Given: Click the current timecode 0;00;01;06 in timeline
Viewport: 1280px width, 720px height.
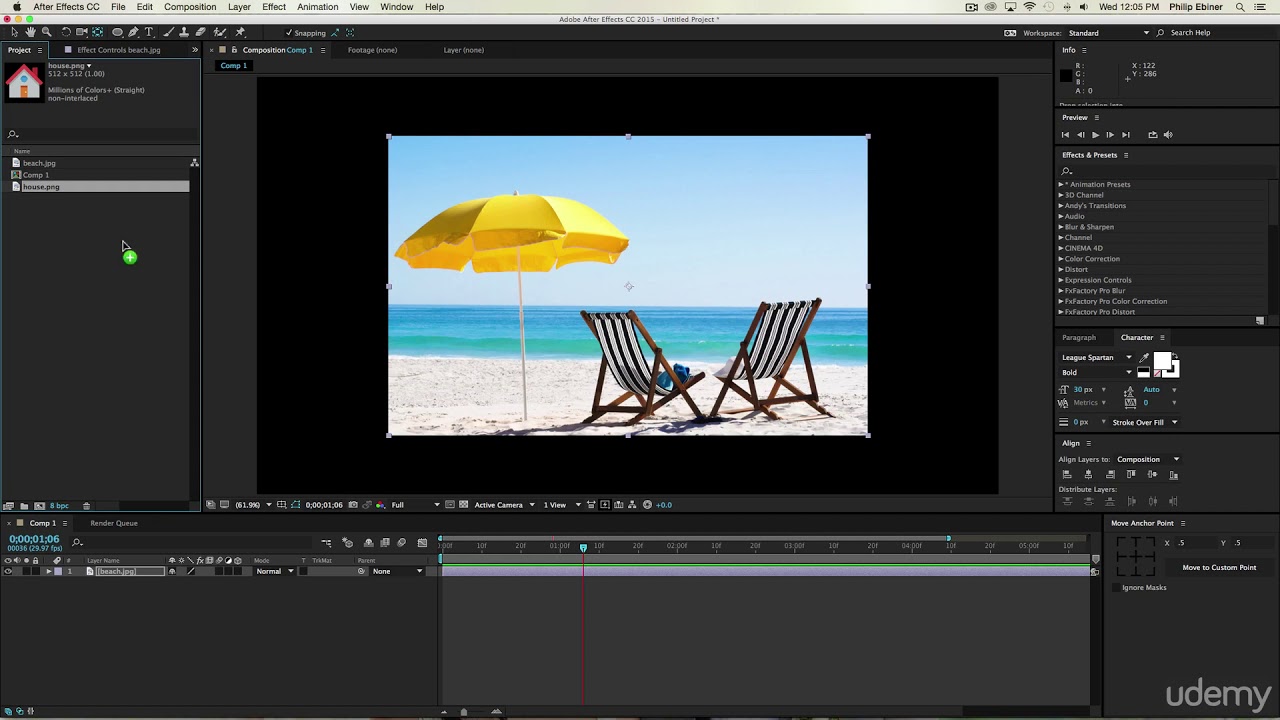Looking at the screenshot, I should click(34, 539).
